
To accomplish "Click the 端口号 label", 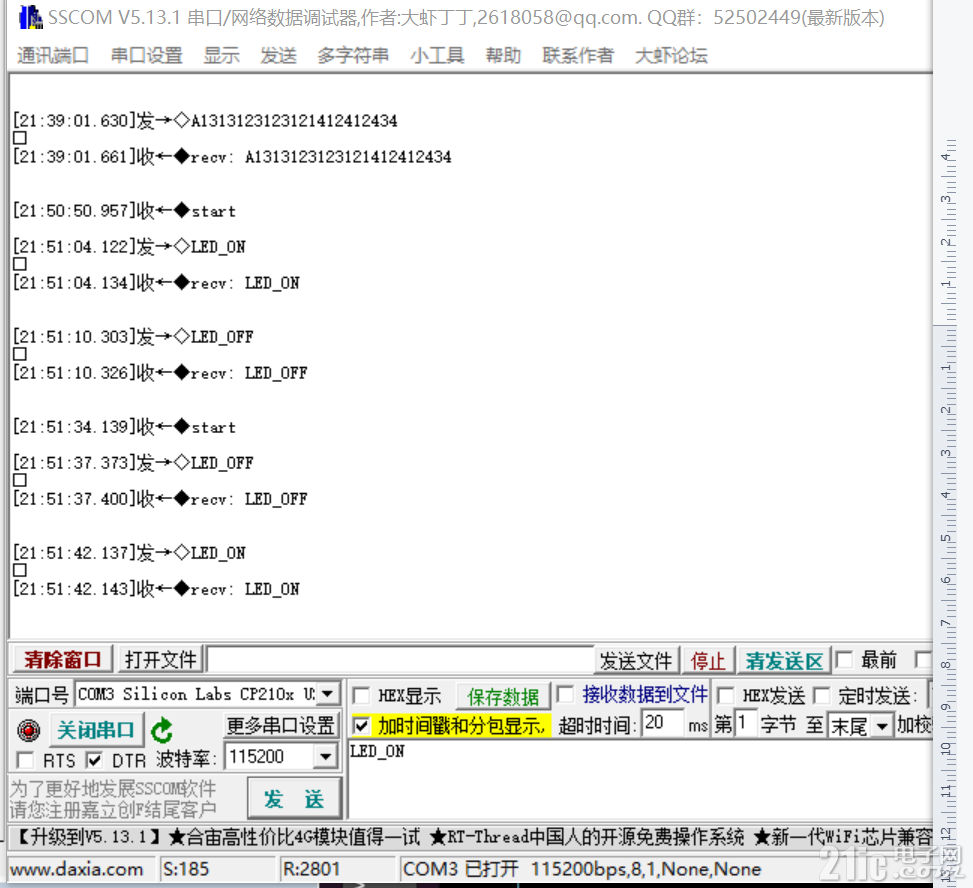I will click(x=42, y=695).
